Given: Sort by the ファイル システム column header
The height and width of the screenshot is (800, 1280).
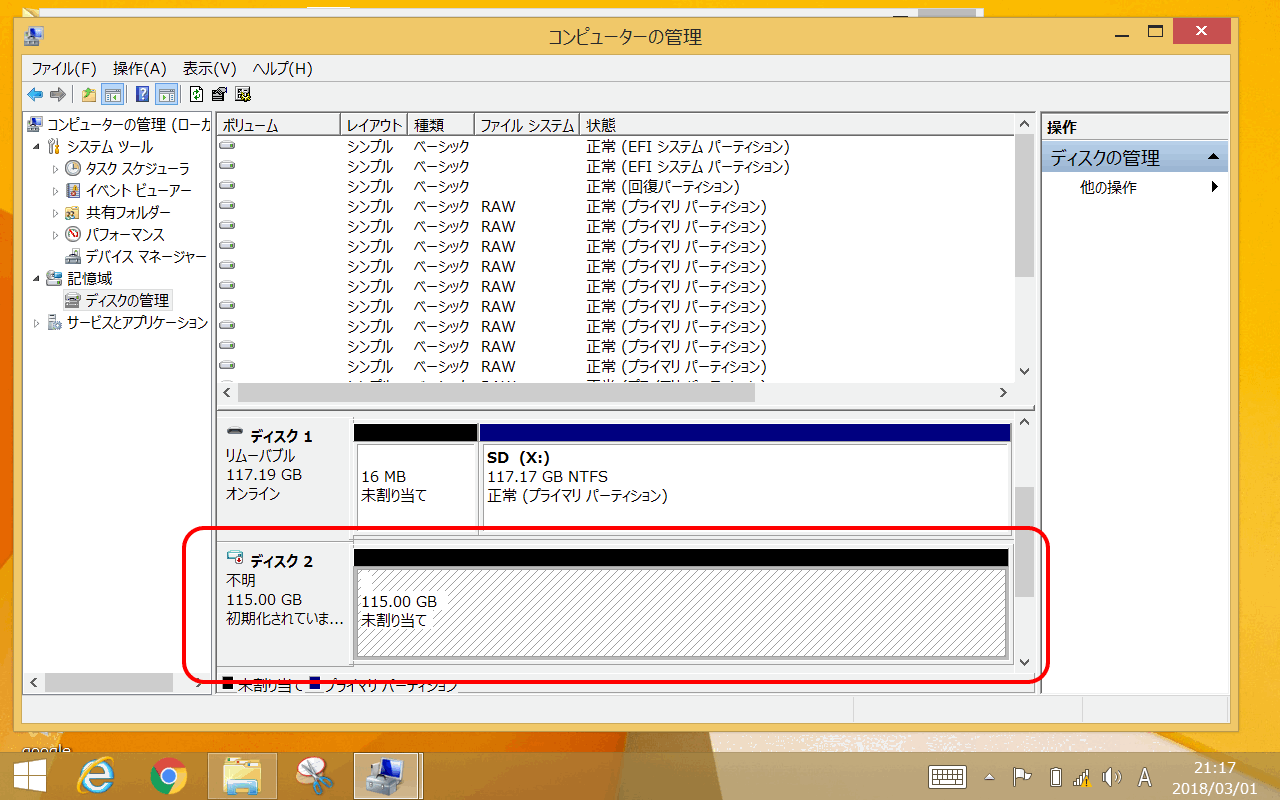Looking at the screenshot, I should [x=526, y=125].
